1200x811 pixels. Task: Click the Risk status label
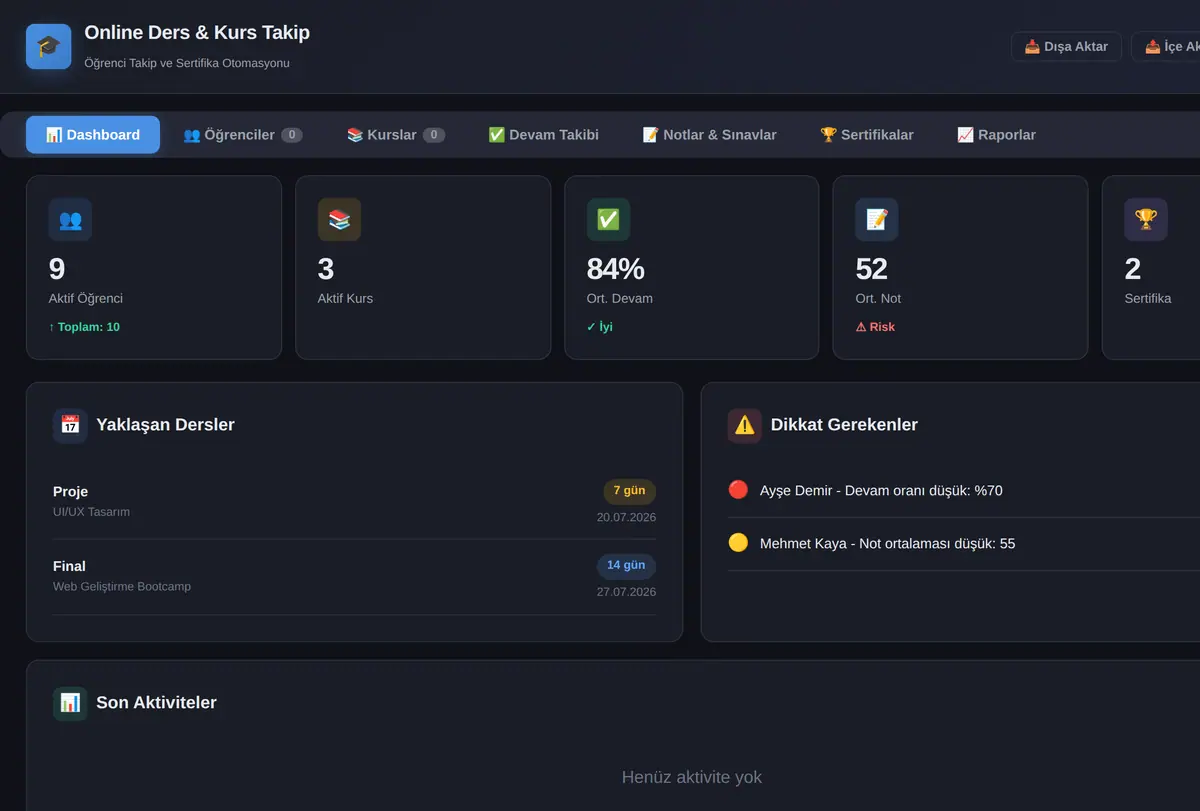pos(875,327)
